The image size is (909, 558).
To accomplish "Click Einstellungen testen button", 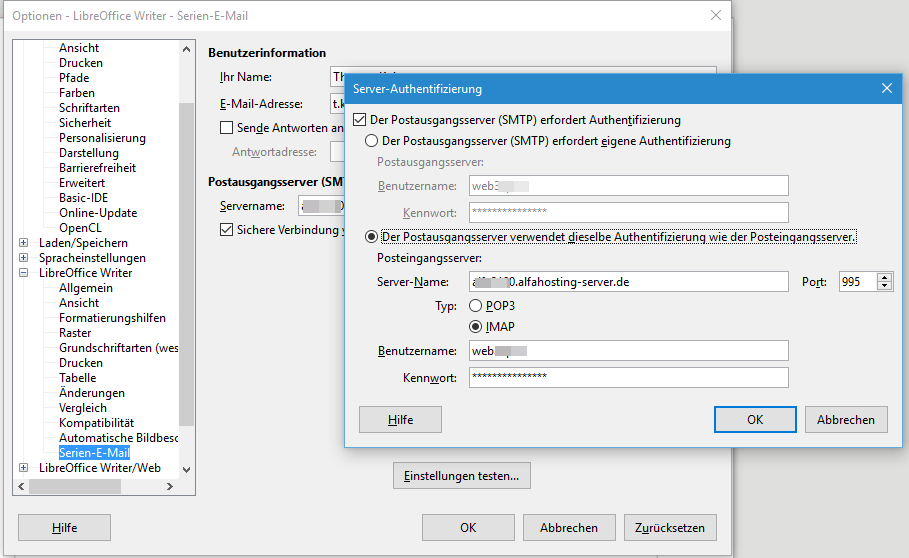I will point(461,476).
